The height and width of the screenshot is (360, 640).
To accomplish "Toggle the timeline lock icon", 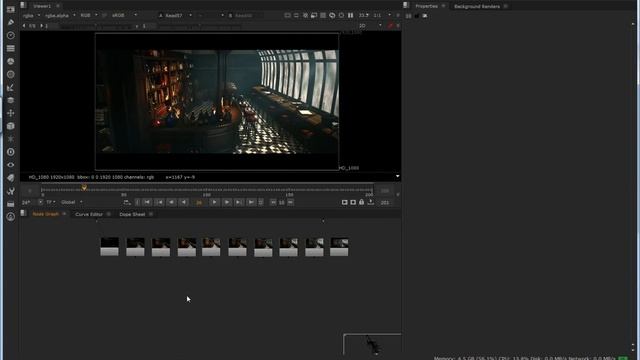I will 362,202.
